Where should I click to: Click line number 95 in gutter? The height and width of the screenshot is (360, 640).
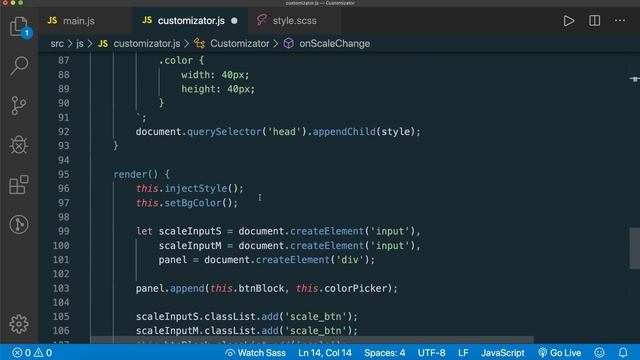coord(63,174)
